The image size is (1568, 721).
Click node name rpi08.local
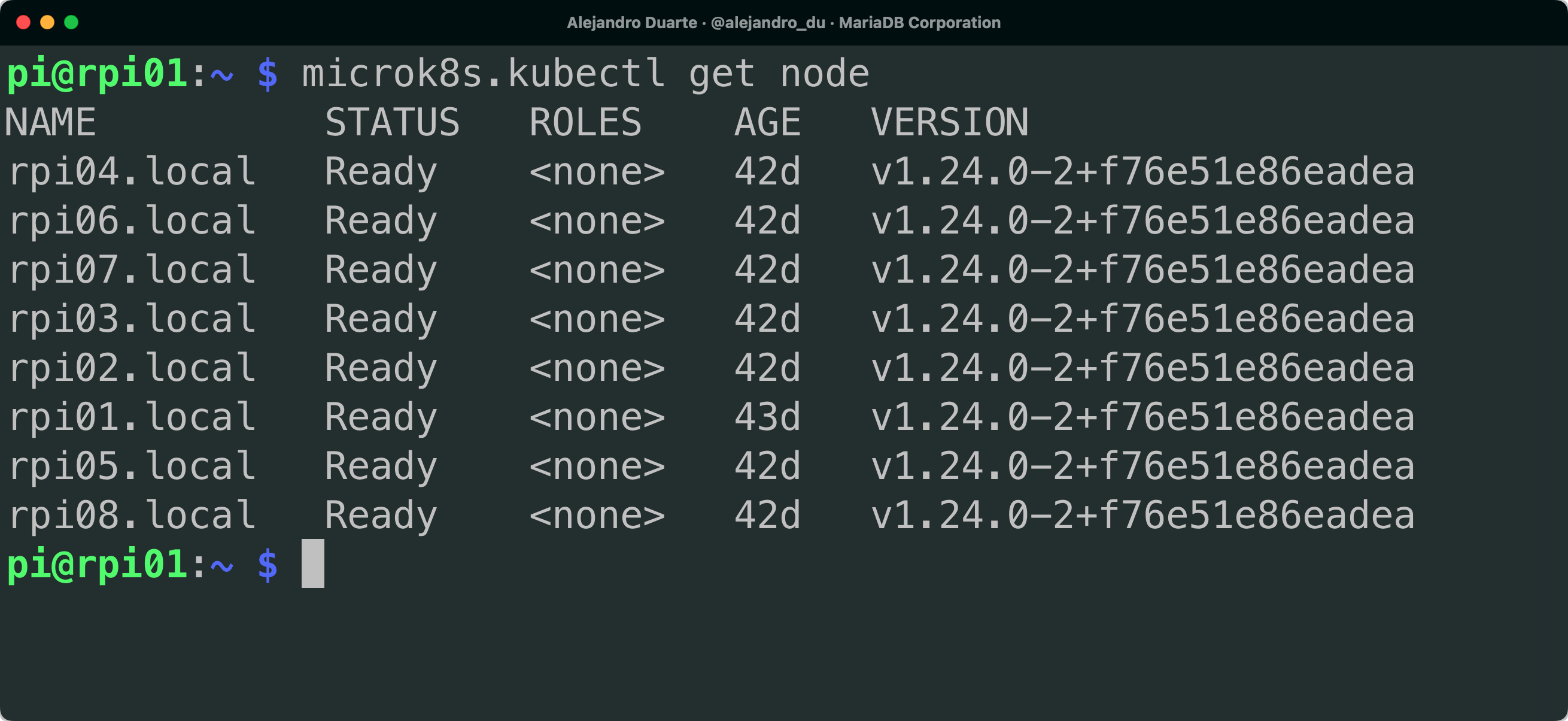[x=132, y=515]
